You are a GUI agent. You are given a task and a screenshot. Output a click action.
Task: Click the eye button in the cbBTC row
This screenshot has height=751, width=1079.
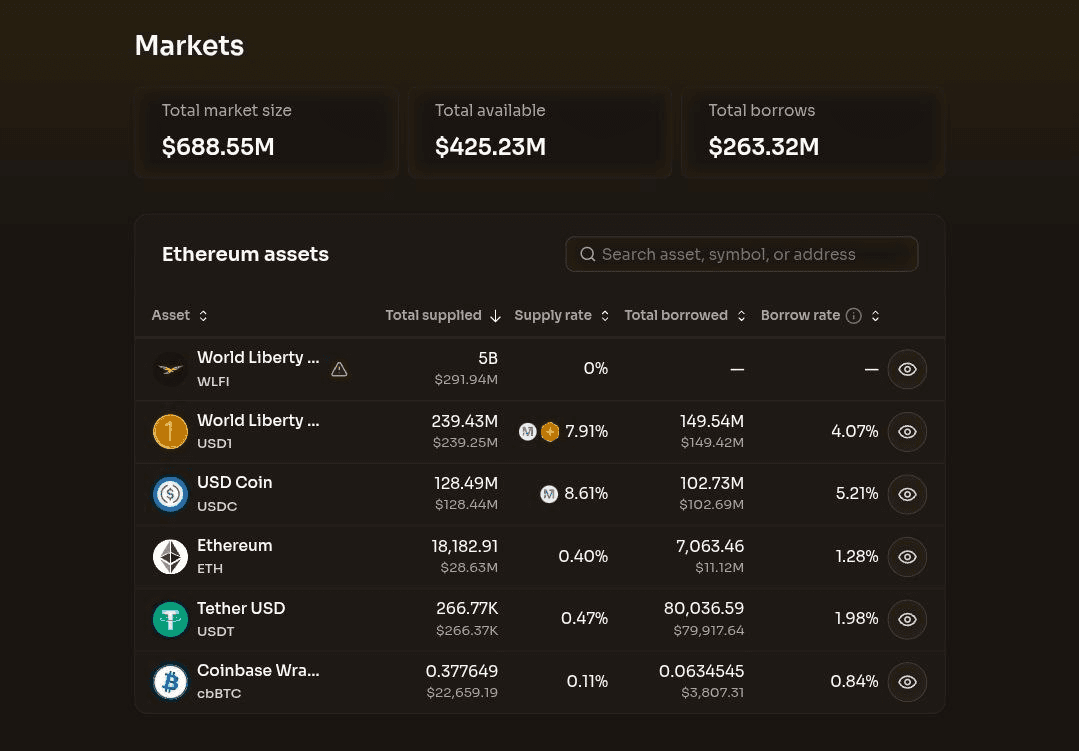(x=907, y=681)
